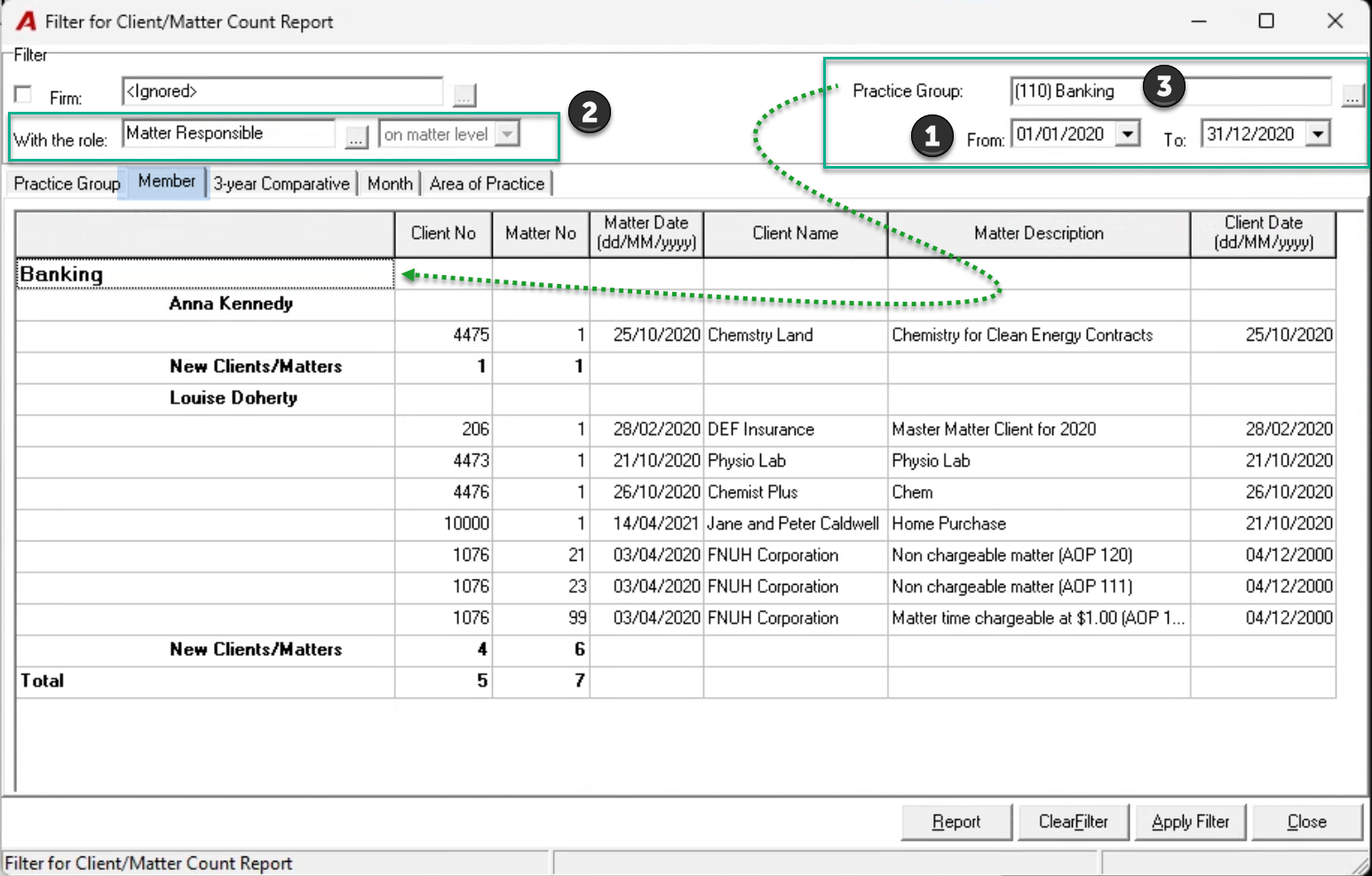Click the Close button at bottom
This screenshot has width=1372, height=876.
1306,822
